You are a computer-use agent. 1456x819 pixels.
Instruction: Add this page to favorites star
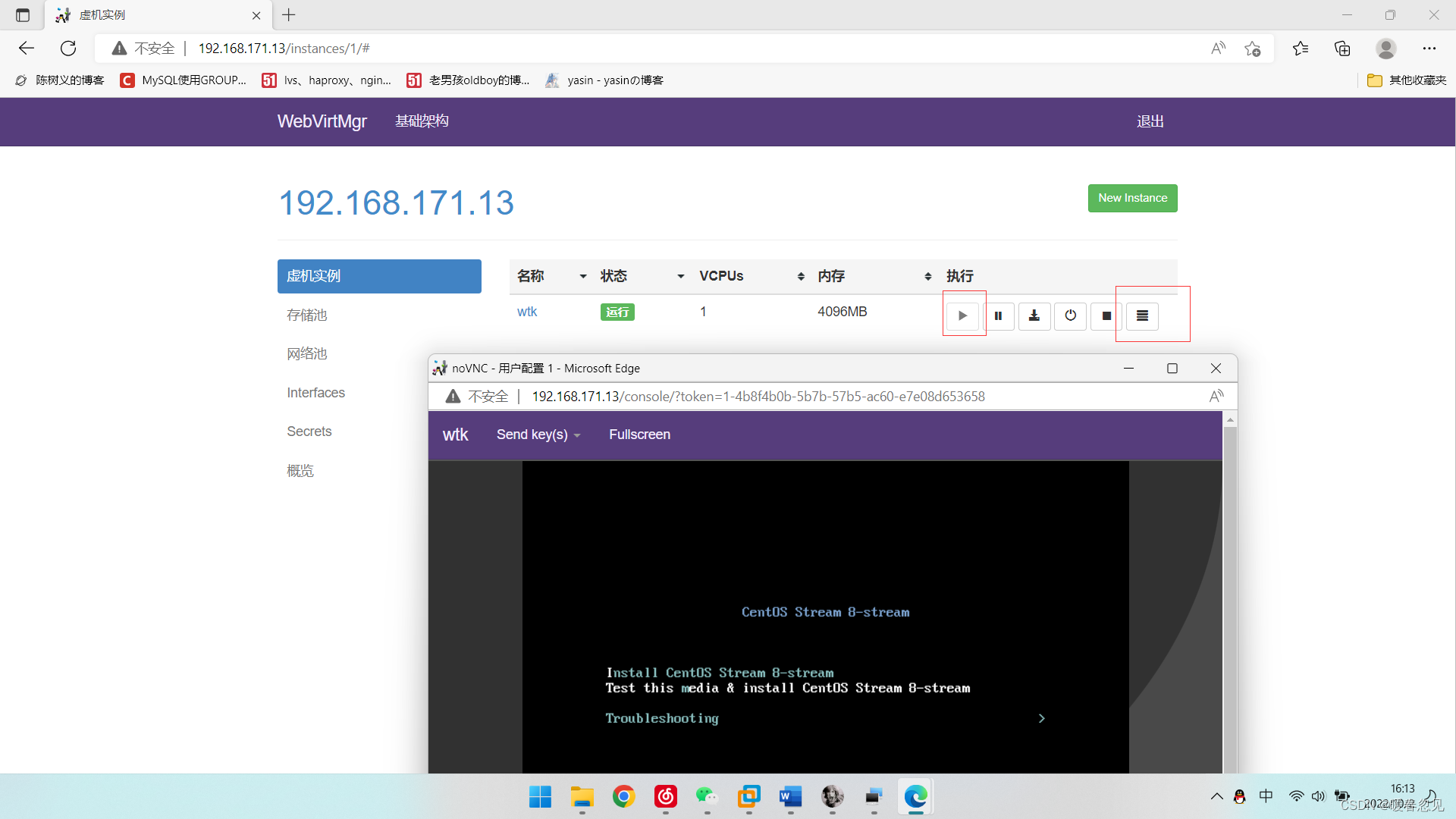click(1253, 49)
